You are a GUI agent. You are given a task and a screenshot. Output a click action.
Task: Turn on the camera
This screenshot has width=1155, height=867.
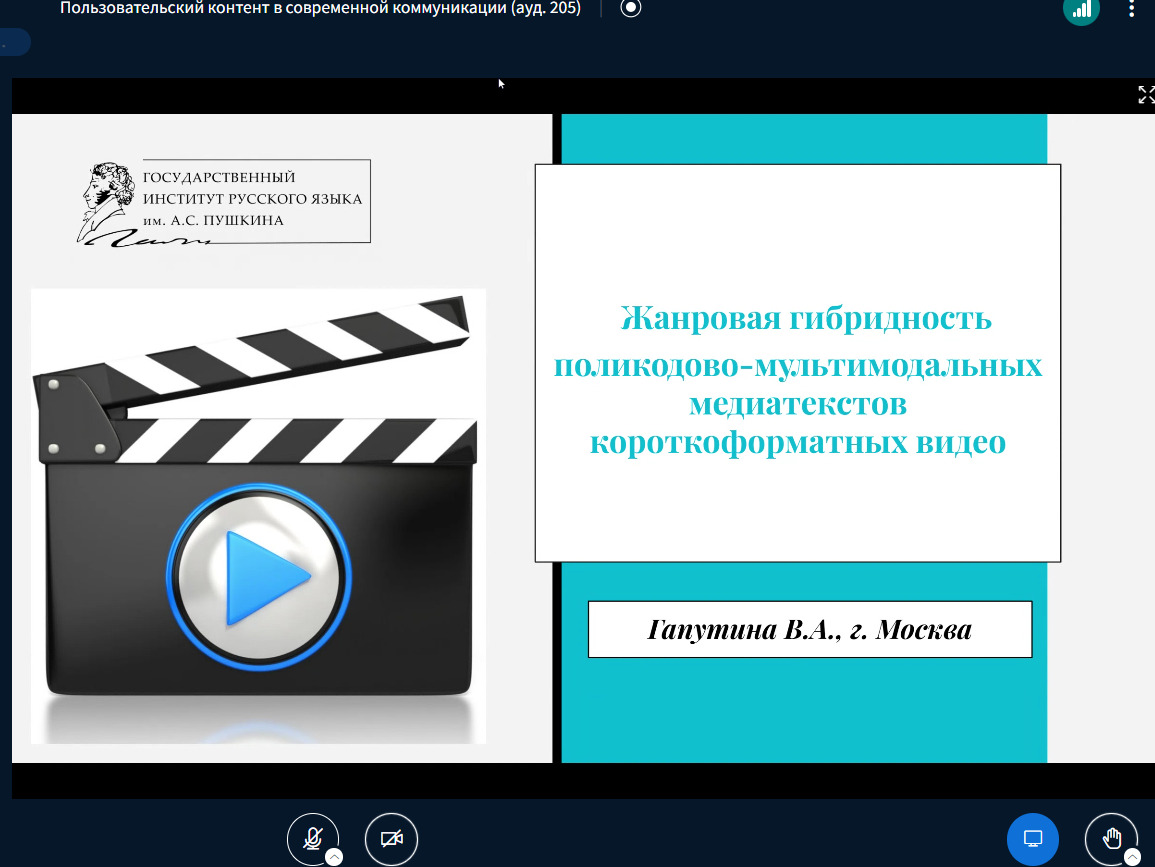coord(391,838)
